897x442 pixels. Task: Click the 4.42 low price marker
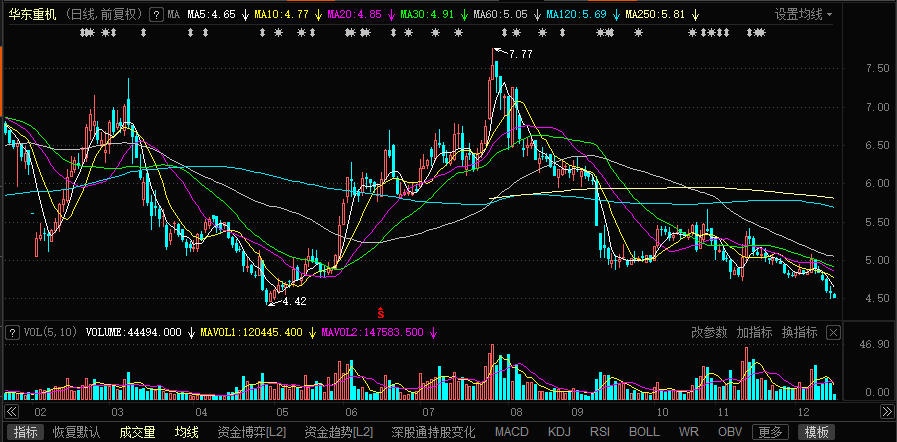(x=292, y=301)
